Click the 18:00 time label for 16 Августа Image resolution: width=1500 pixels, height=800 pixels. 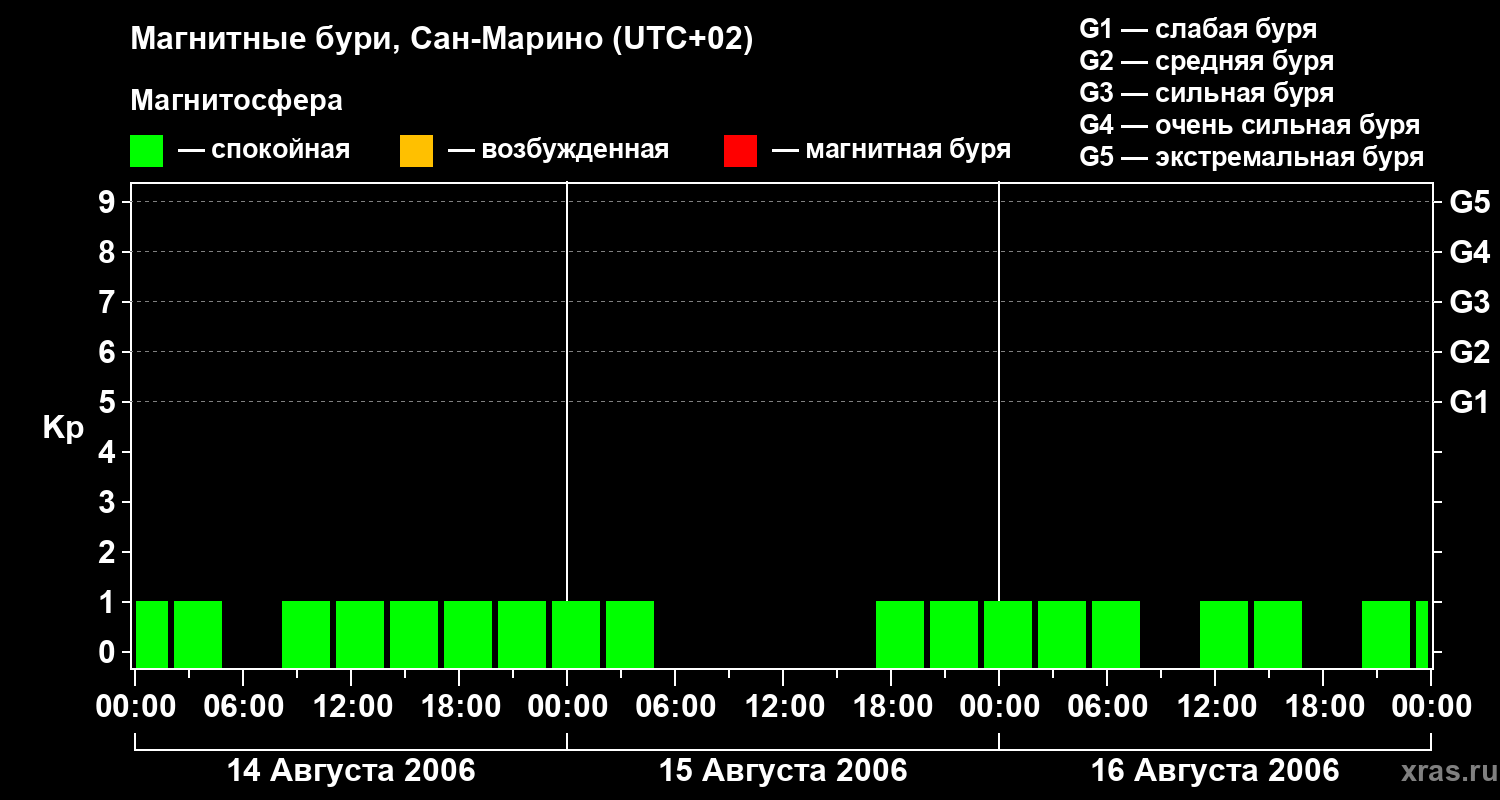click(1323, 707)
